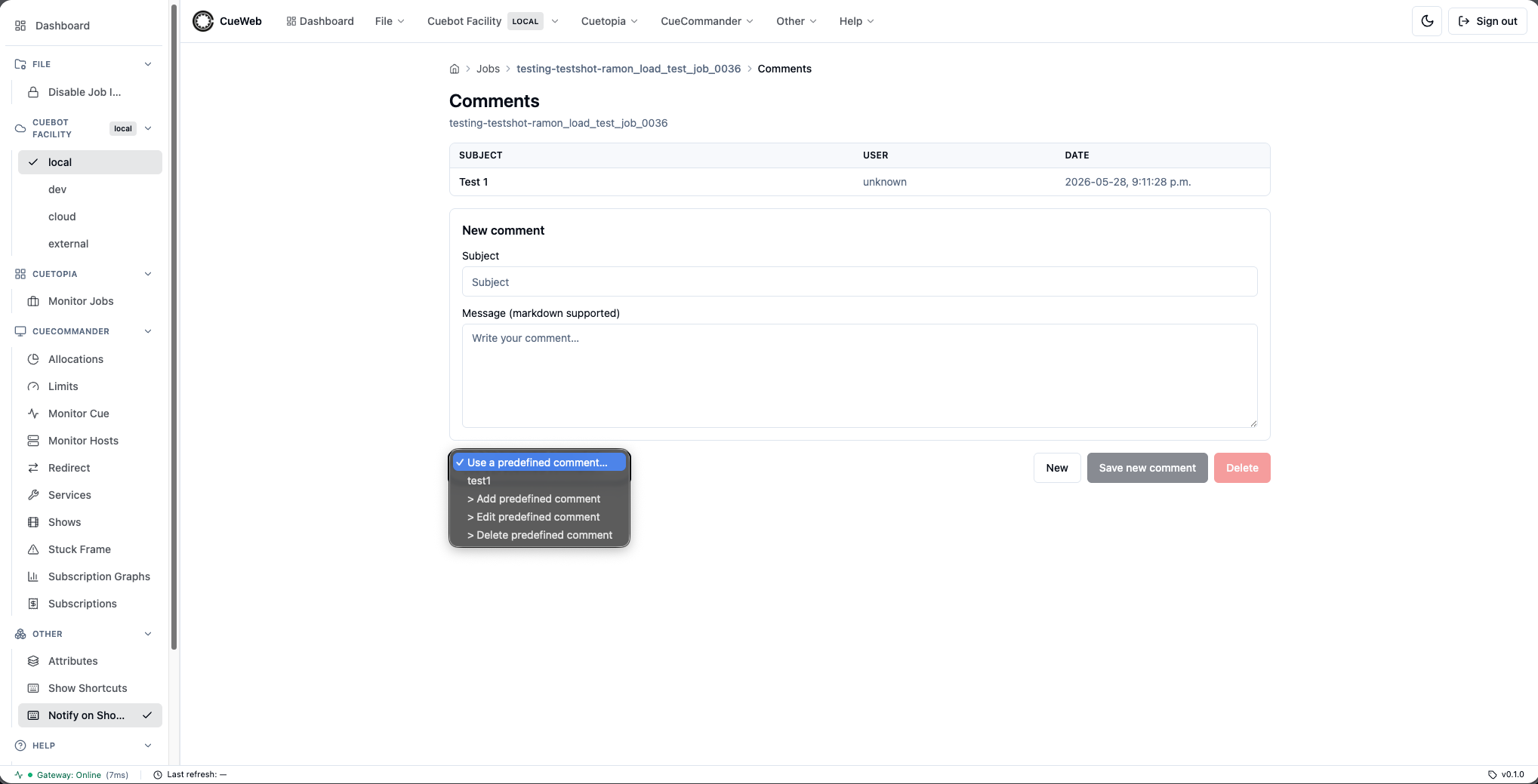The image size is (1538, 784).
Task: Click the '2026-05-28, 9:11:28 p.m.' date
Action: pyautogui.click(x=1128, y=182)
